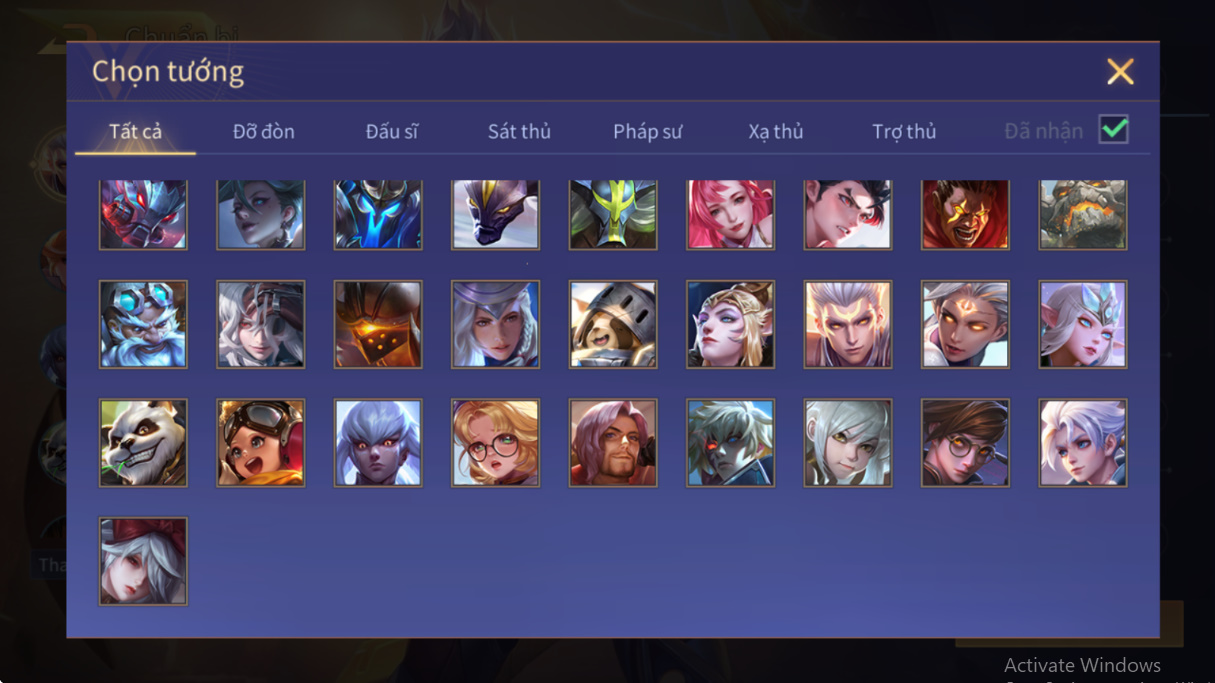
Task: Select the hero with red hood
Action: click(x=143, y=561)
